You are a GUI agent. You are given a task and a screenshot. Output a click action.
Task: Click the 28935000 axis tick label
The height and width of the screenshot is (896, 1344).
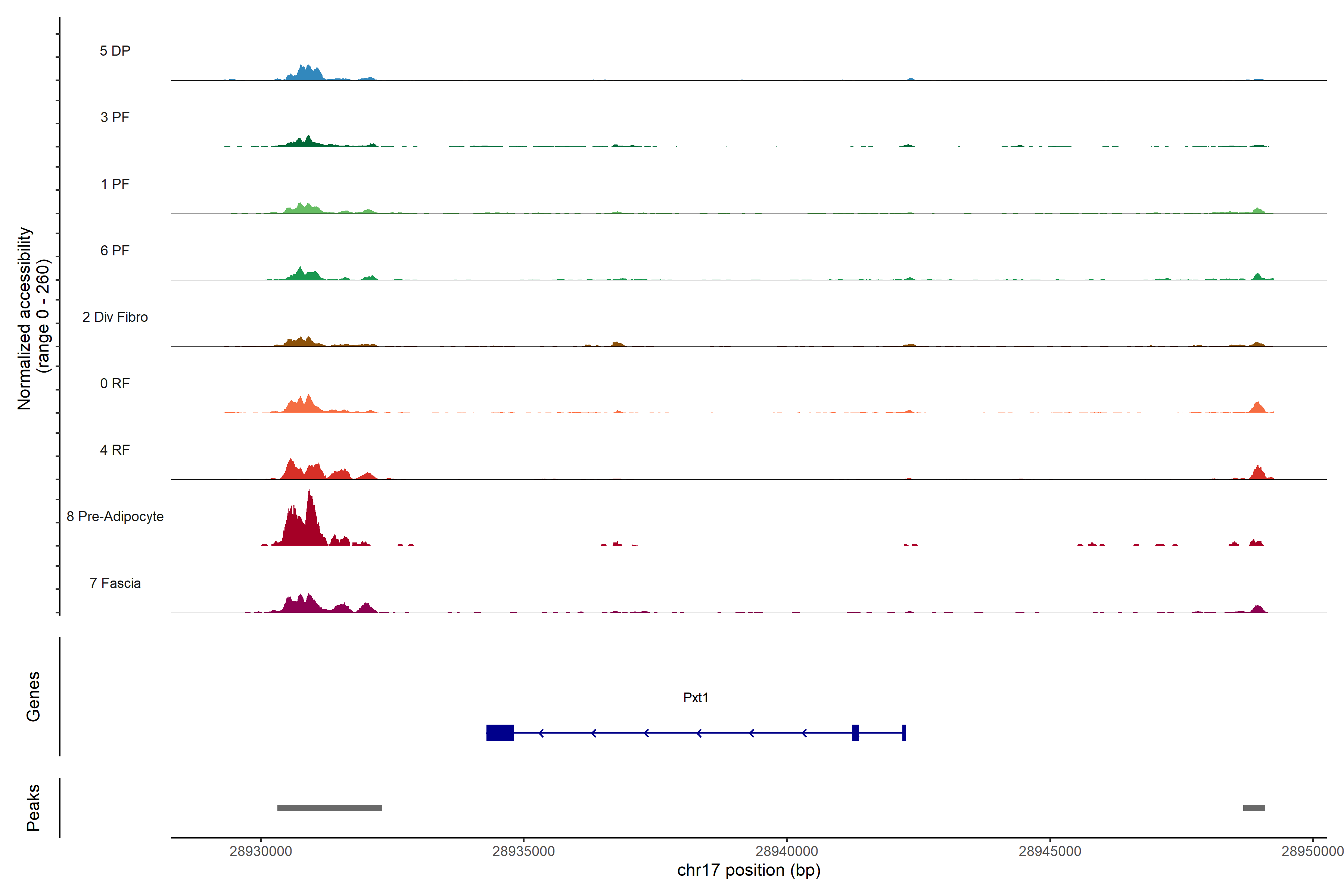point(523,852)
